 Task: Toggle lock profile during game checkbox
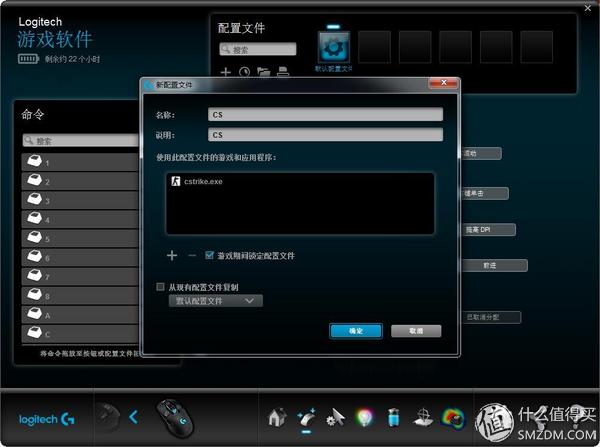pyautogui.click(x=209, y=255)
